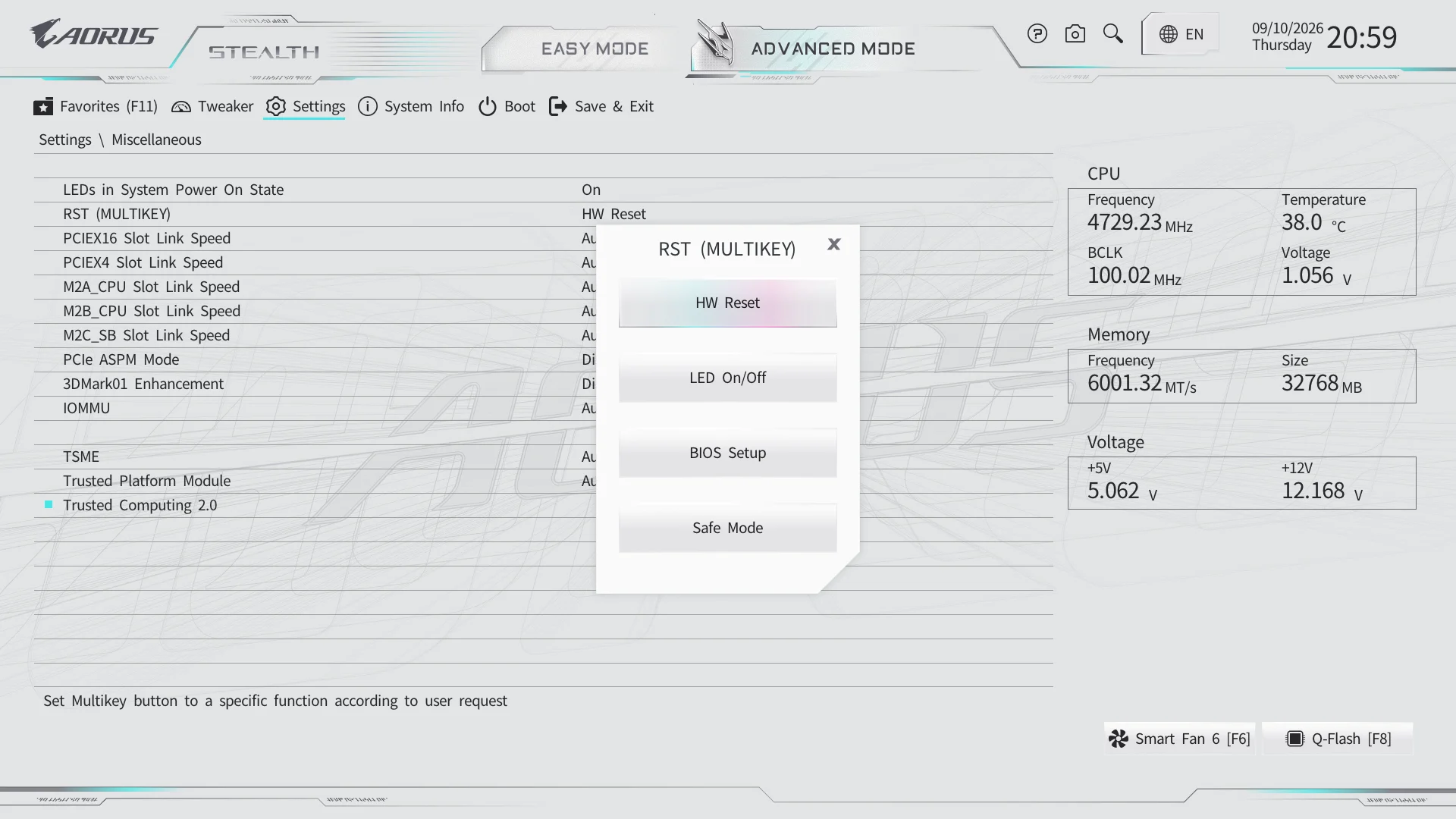Open the Tweaker gauge icon tab
This screenshot has height=819, width=1456.
click(181, 106)
